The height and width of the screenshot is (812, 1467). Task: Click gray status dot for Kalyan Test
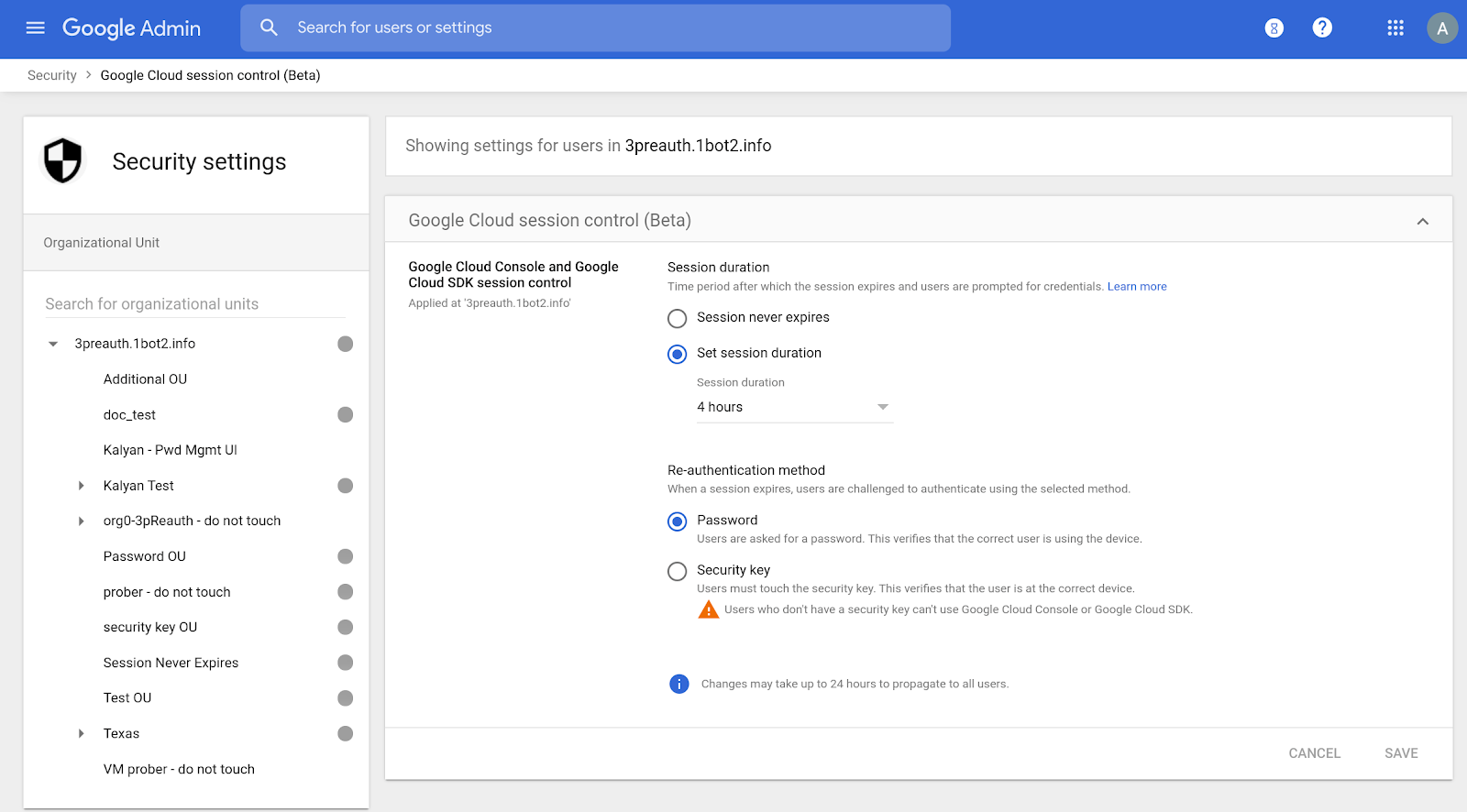click(346, 486)
